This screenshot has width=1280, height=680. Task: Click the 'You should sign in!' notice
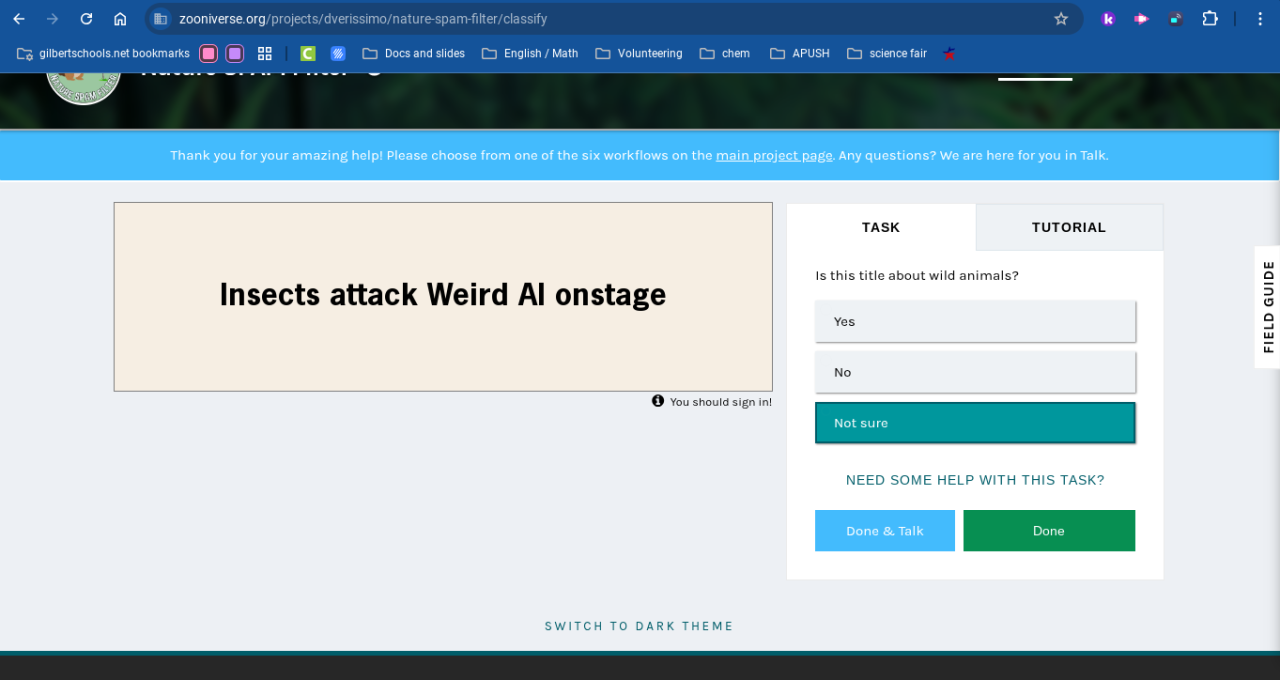click(x=721, y=402)
